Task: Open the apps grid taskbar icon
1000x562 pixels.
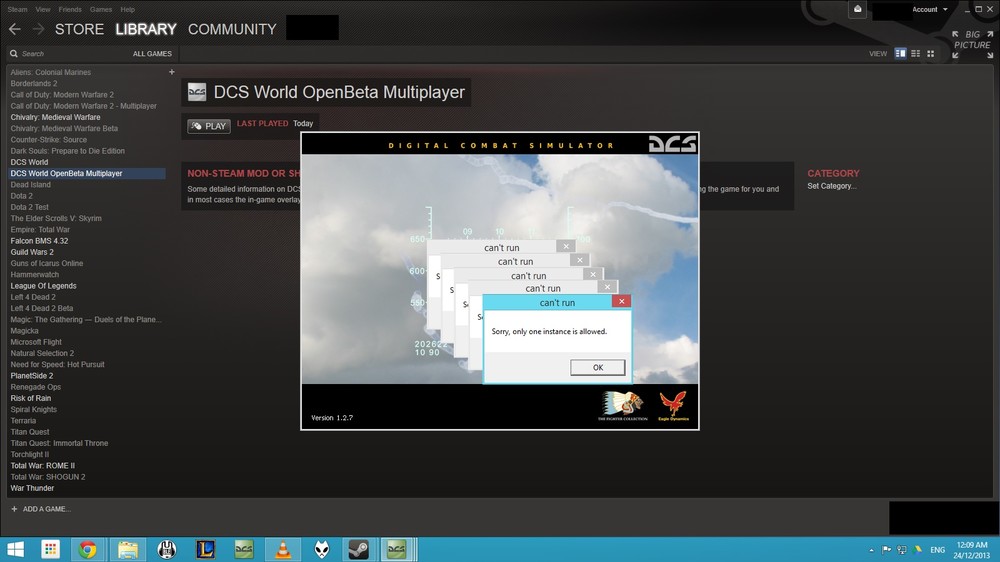Action: (50, 549)
